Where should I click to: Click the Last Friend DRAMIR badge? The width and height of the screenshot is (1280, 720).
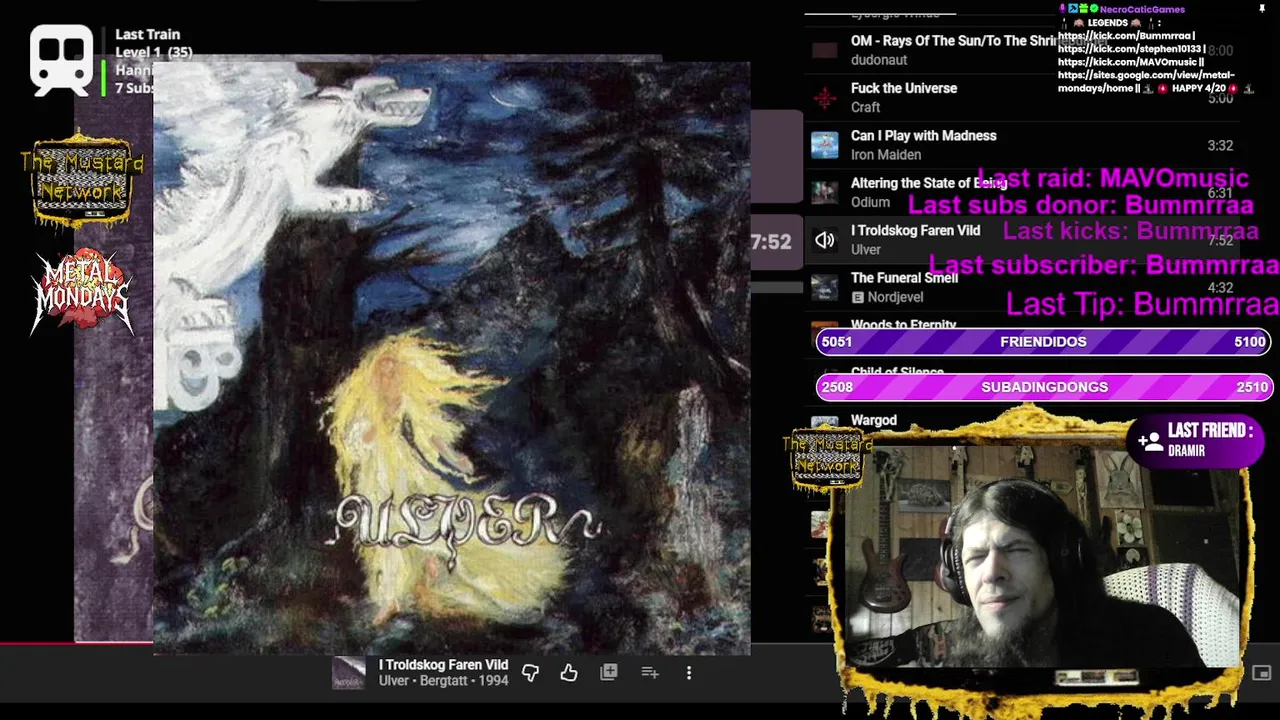tap(1197, 440)
